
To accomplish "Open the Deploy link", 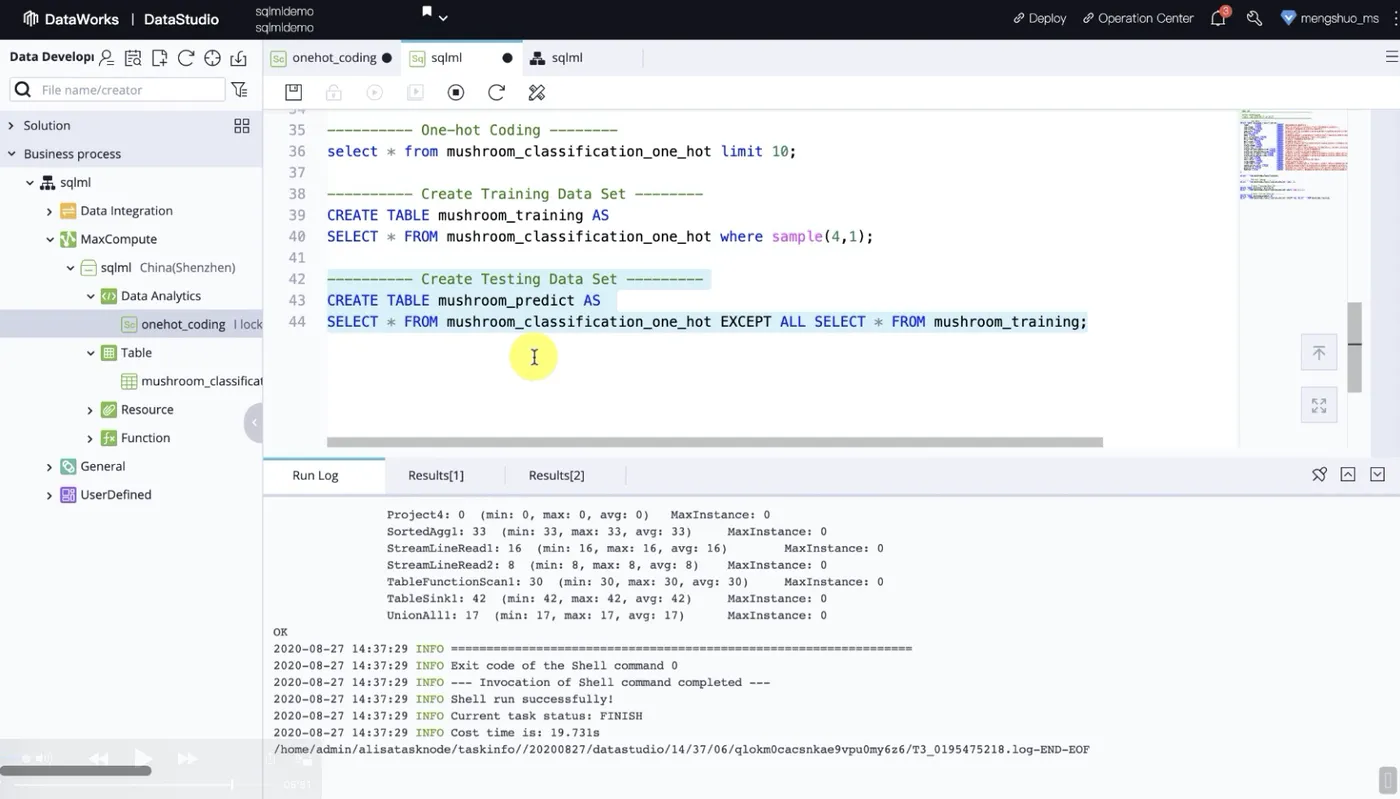I will coord(1039,18).
